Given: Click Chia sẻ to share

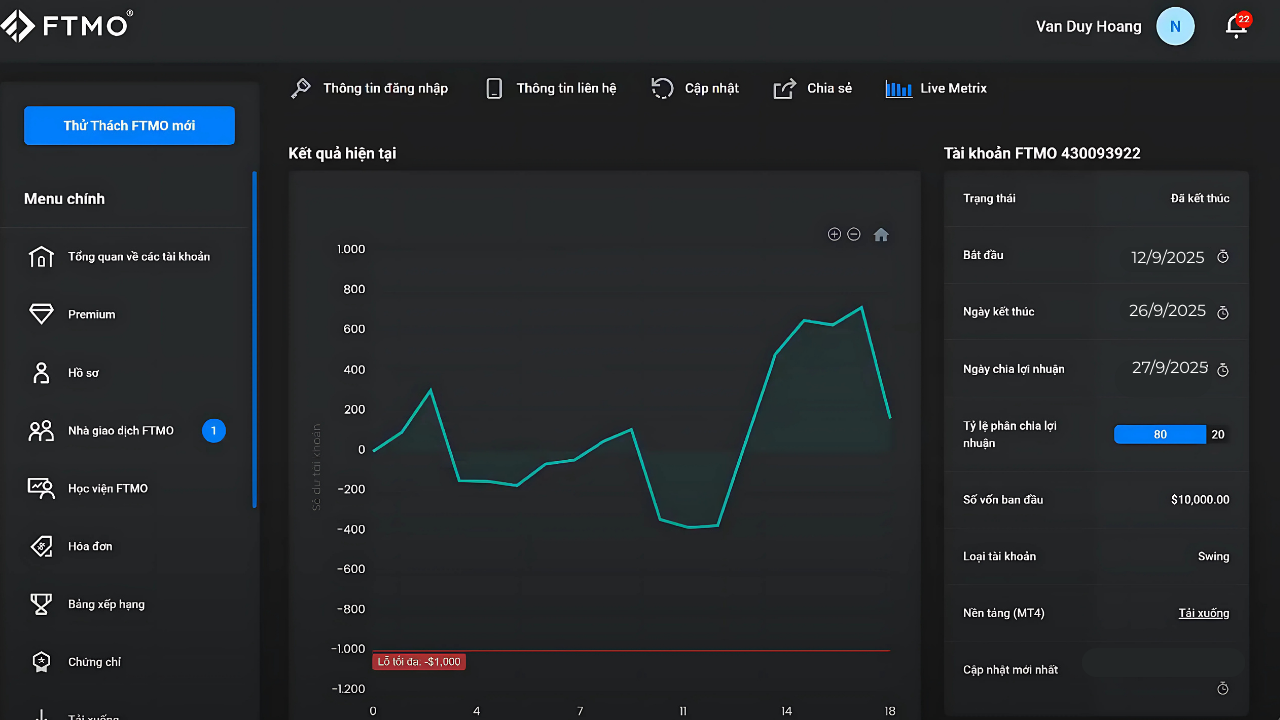Looking at the screenshot, I should (x=813, y=89).
